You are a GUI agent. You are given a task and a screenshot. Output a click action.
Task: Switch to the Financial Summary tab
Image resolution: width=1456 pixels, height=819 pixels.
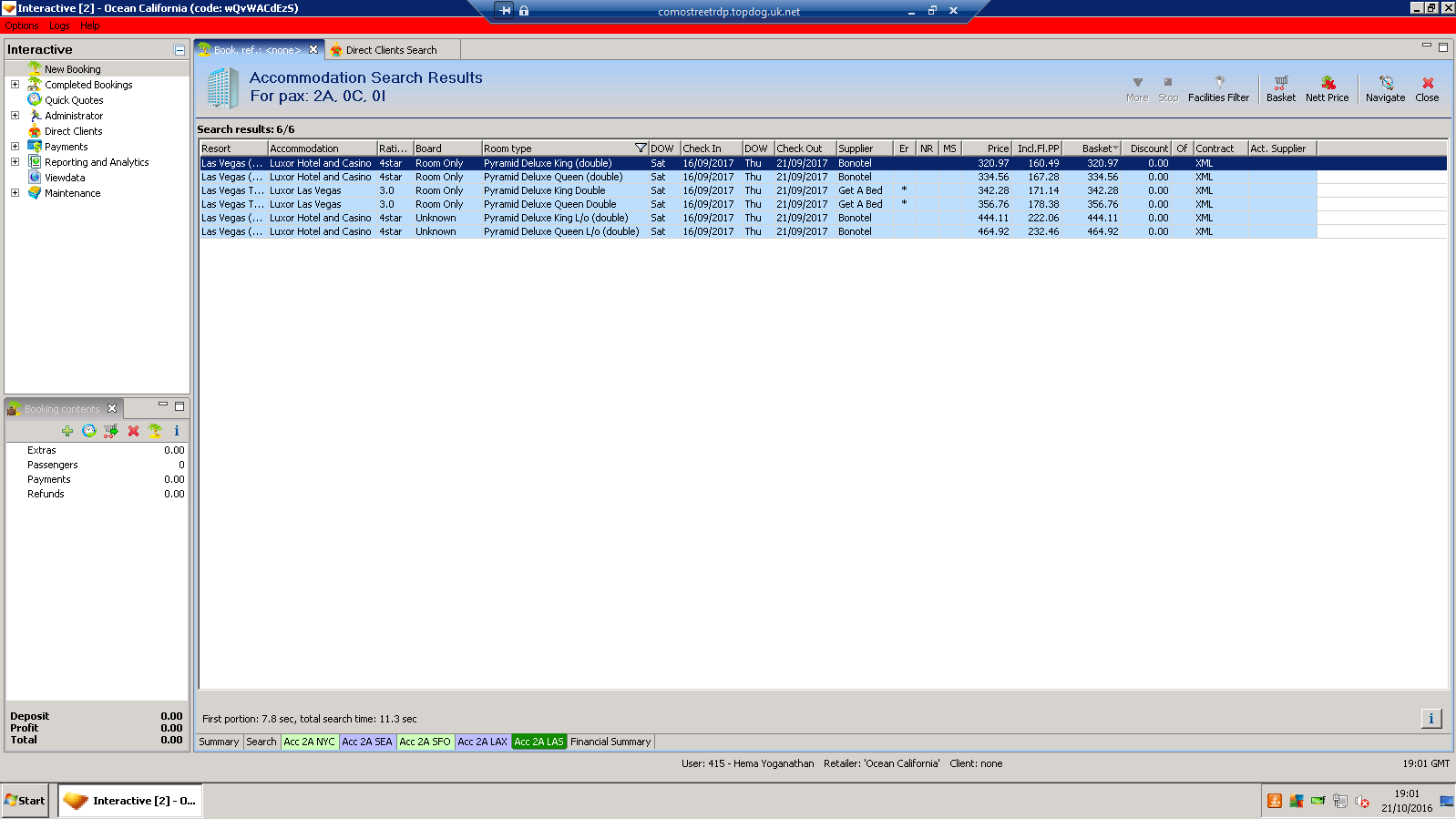[x=610, y=742]
